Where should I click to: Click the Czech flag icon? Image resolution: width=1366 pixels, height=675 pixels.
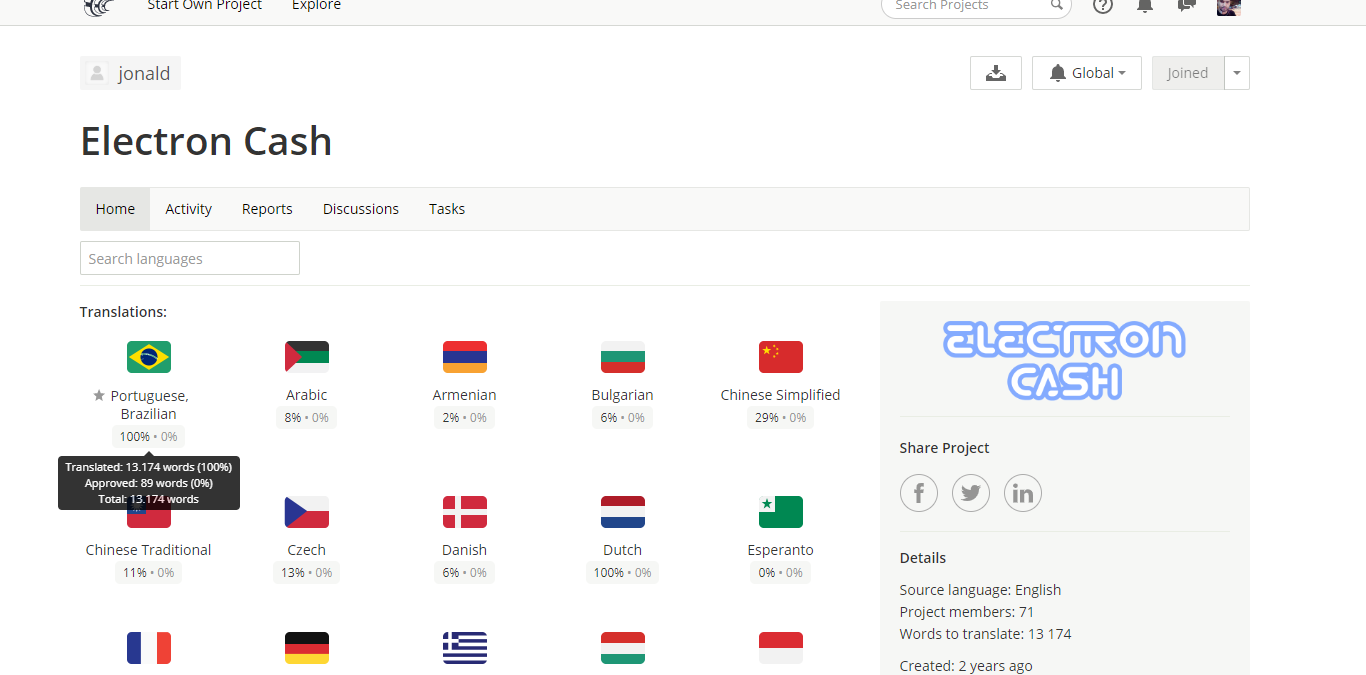(307, 512)
